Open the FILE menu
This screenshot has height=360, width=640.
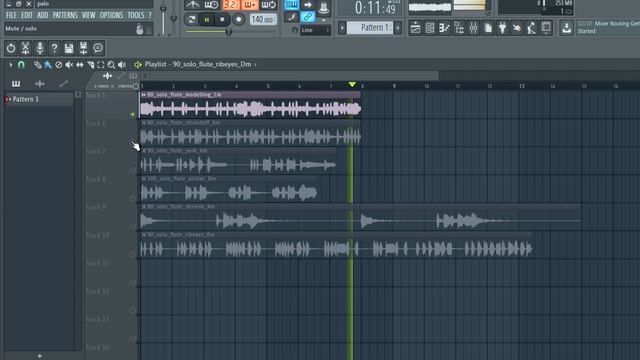11,16
